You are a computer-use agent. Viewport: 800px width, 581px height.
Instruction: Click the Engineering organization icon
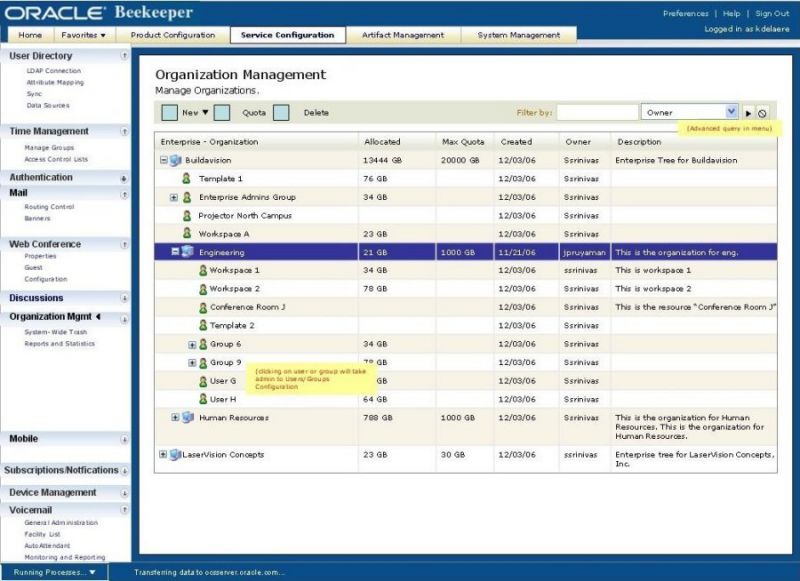(188, 251)
